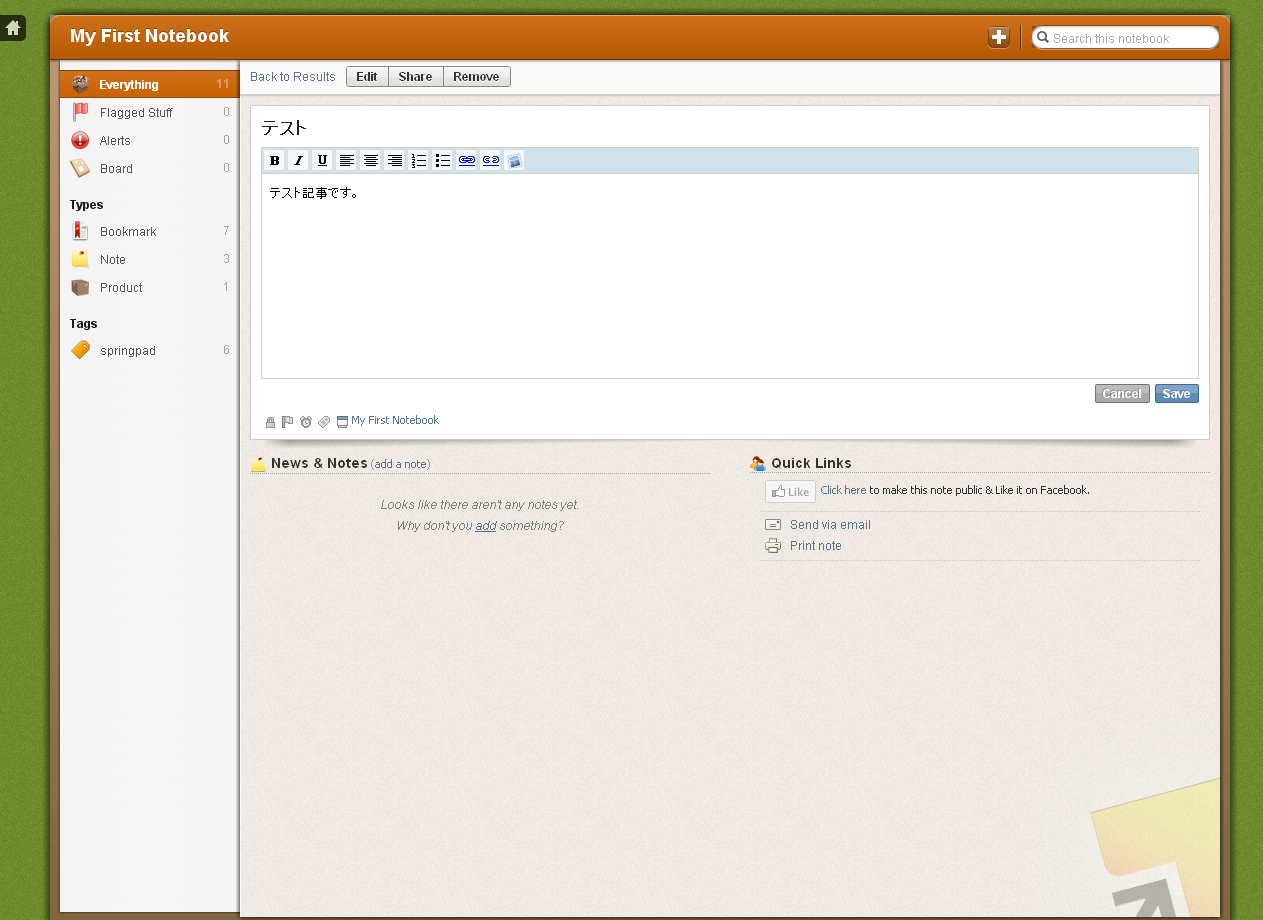This screenshot has width=1263, height=920.
Task: Click the envelope icon next to Send via email
Action: 773,525
